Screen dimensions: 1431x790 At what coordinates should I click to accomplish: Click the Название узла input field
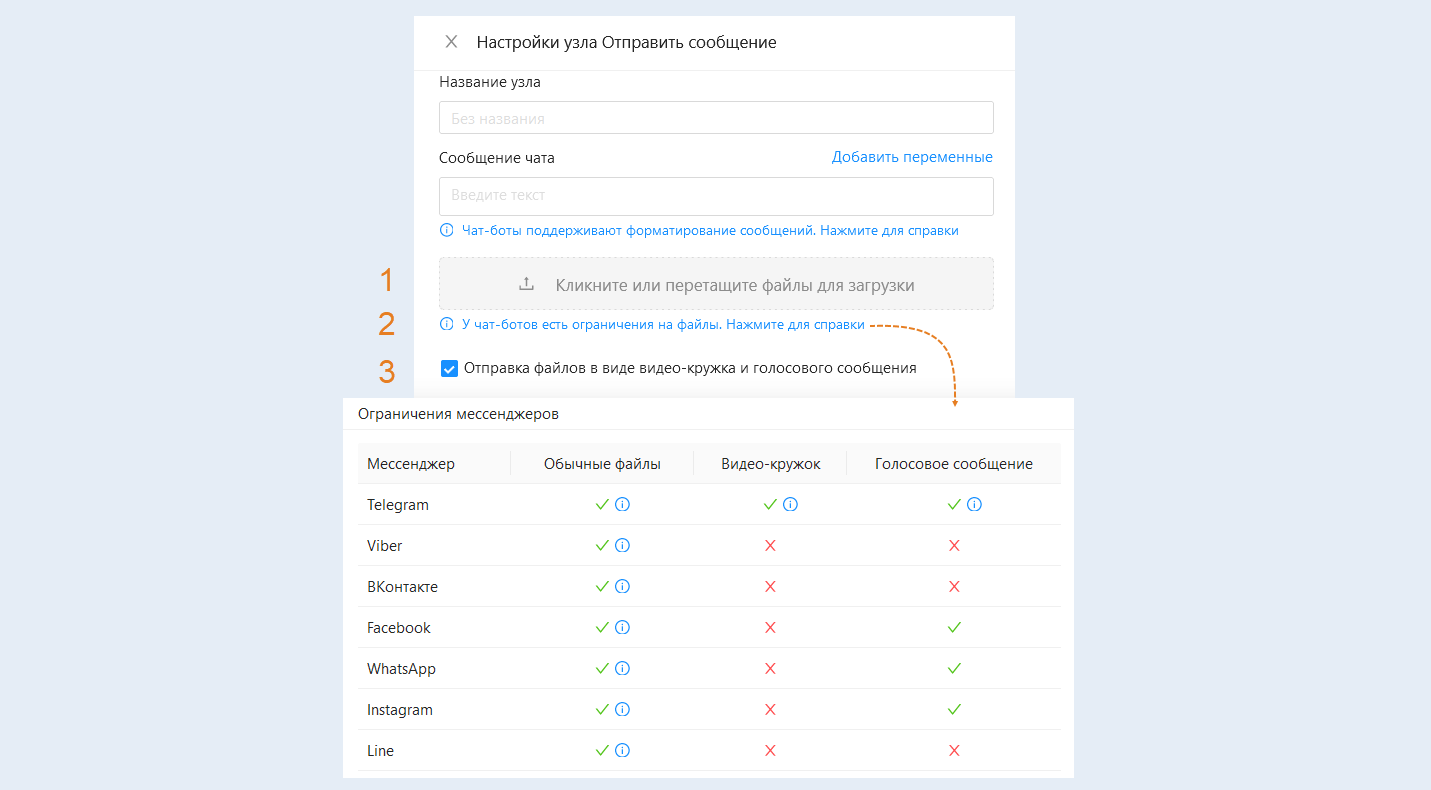(716, 118)
